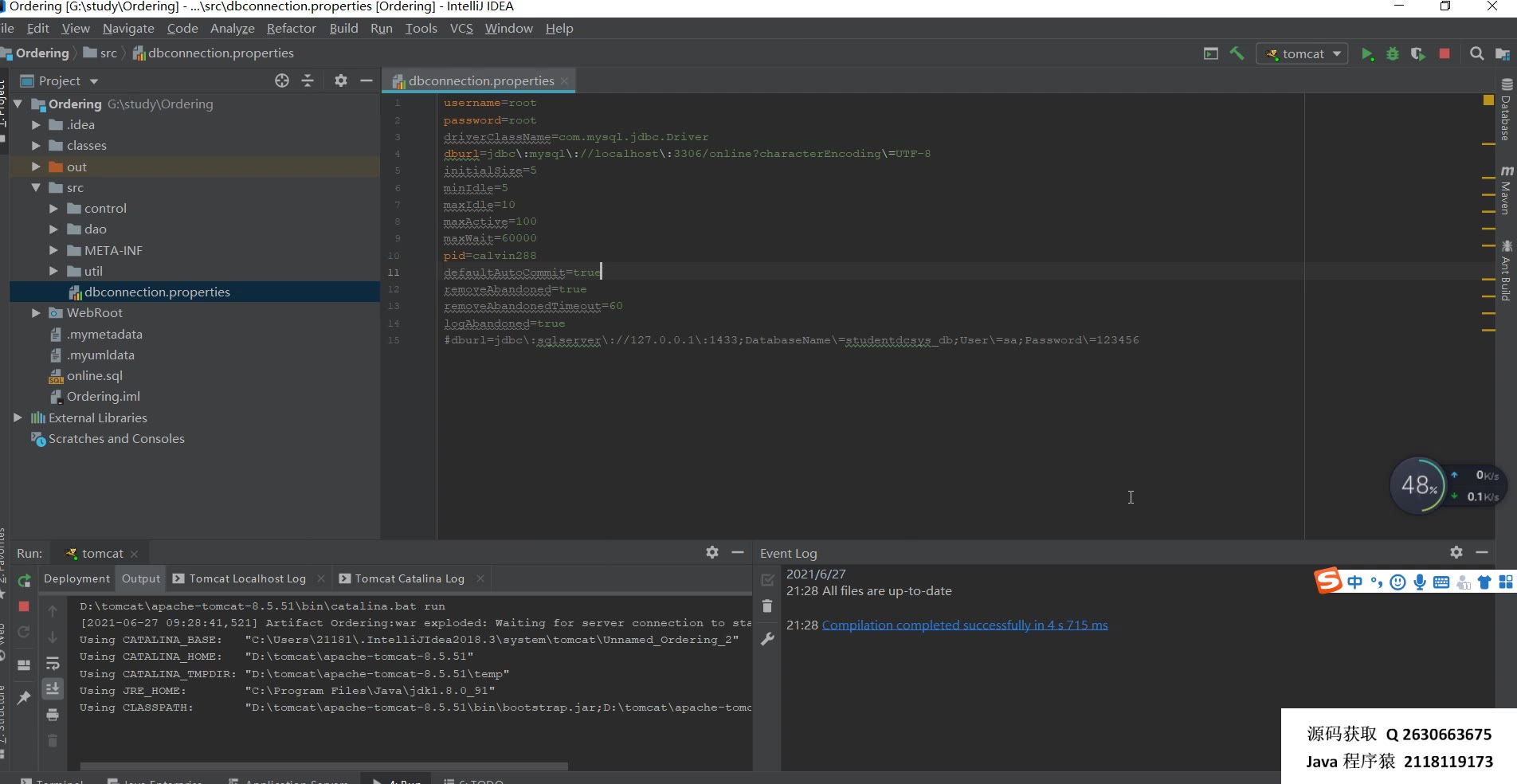Hide the Project panel with minus icon
1517x784 pixels.
click(367, 80)
